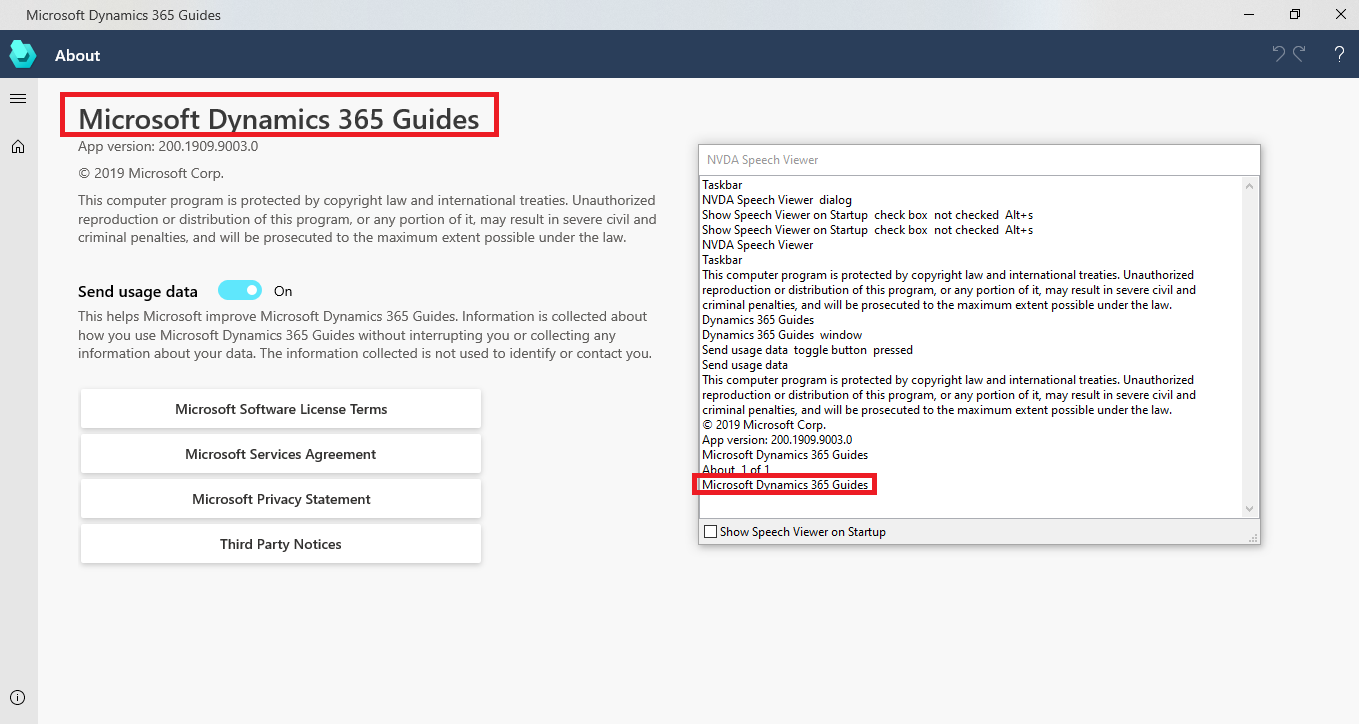Click the NVDA Speech Viewer title bar
Screen dimensions: 1359x724
pyautogui.click(x=978, y=160)
